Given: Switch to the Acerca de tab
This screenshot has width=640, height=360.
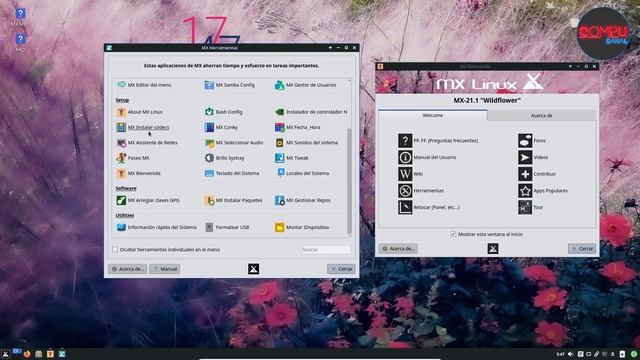Looking at the screenshot, I should pos(541,116).
